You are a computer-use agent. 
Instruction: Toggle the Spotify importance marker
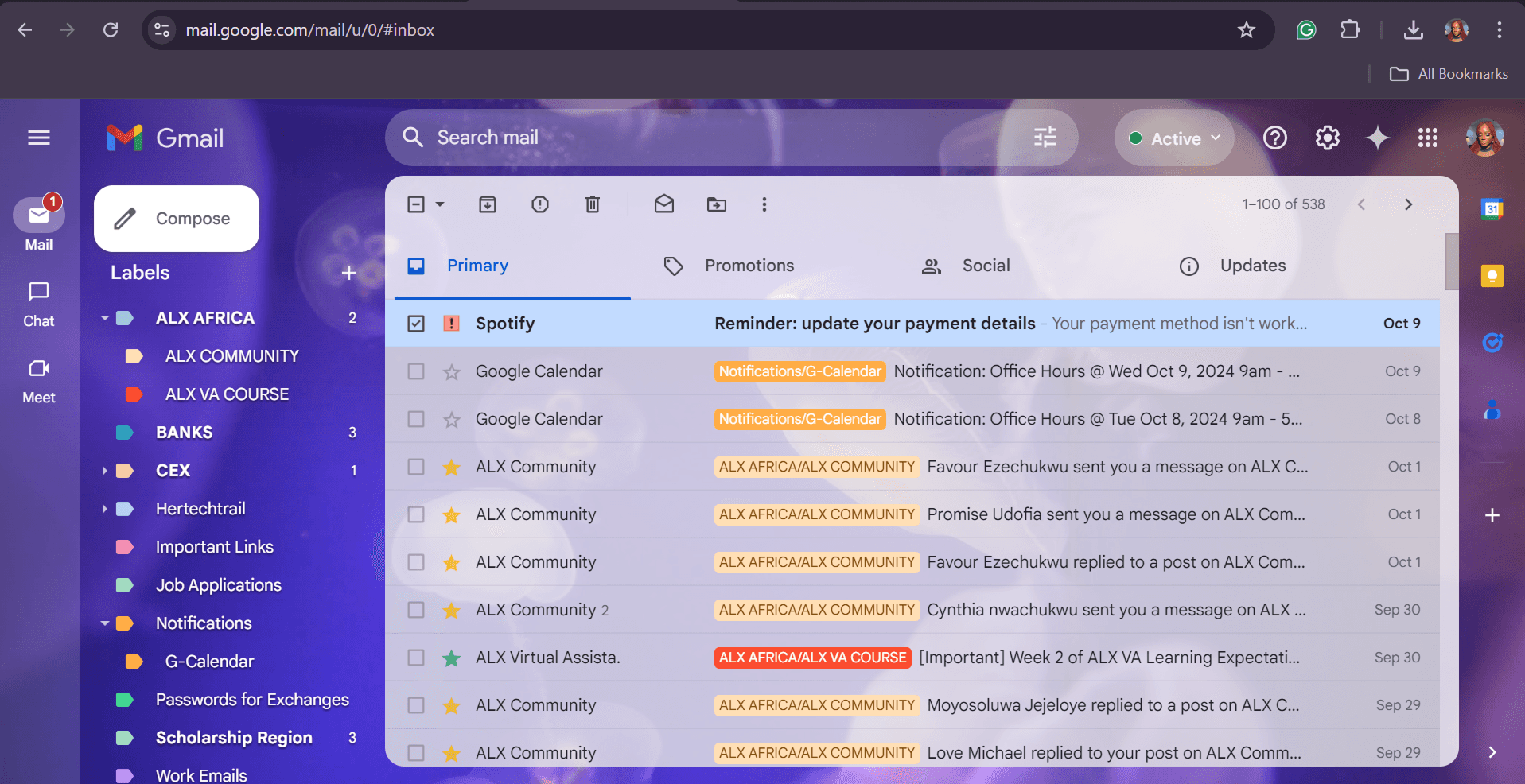pyautogui.click(x=452, y=324)
